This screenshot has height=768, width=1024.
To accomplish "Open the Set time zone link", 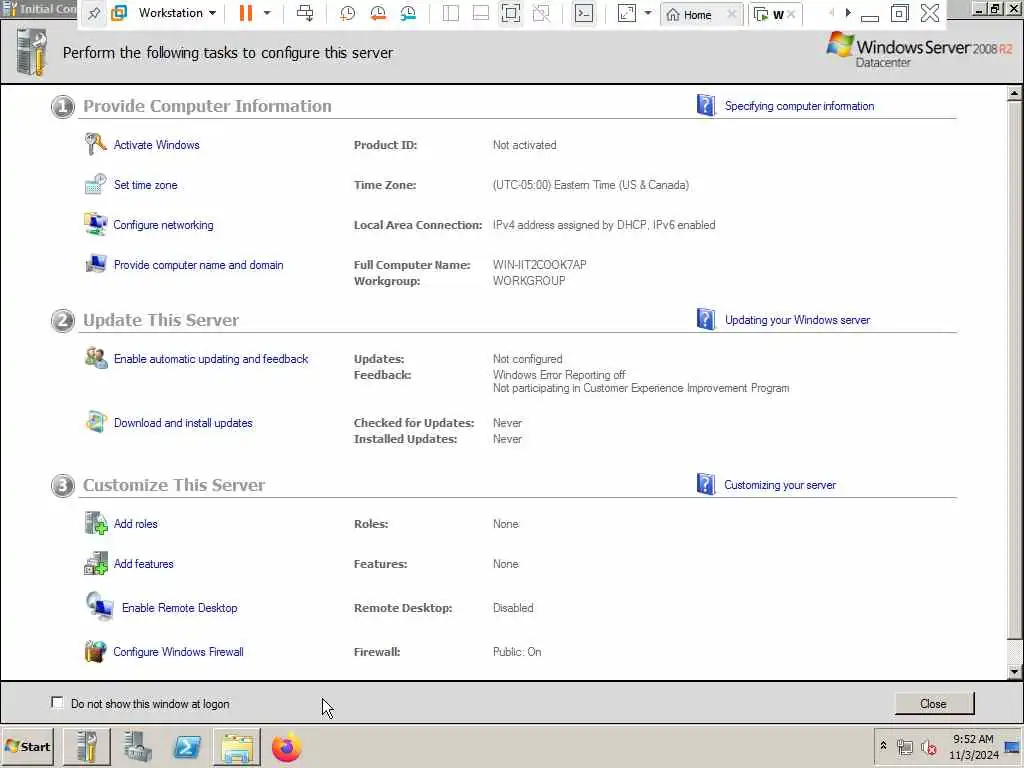I will click(x=146, y=185).
